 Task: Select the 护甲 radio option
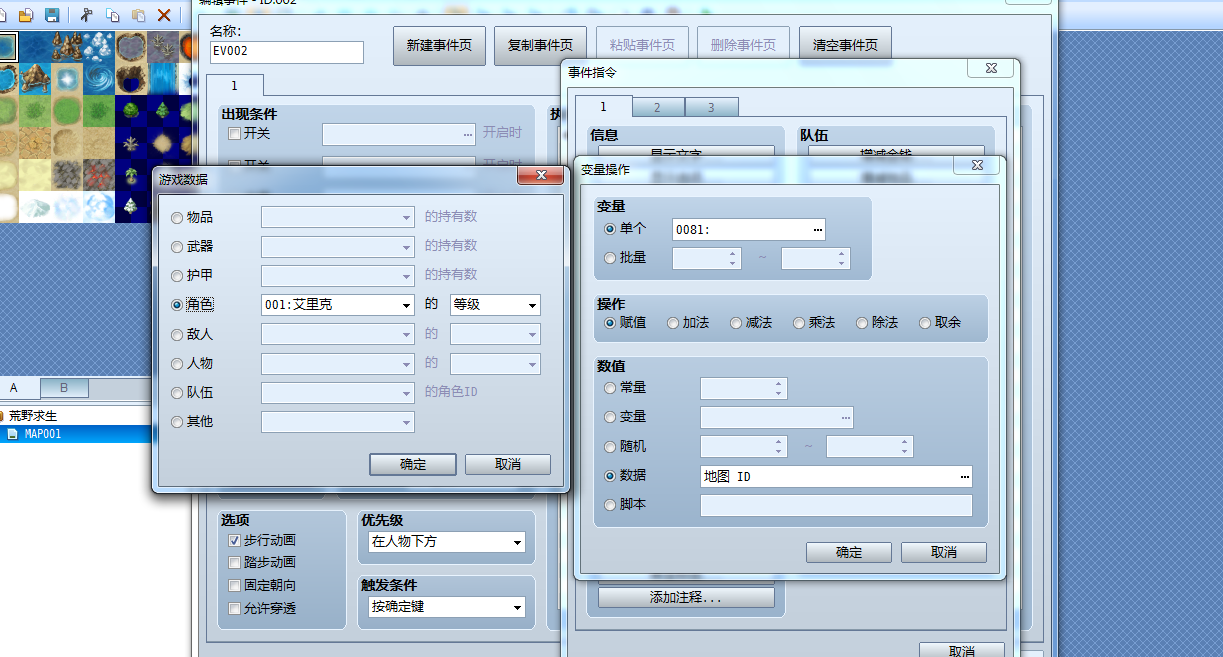177,275
